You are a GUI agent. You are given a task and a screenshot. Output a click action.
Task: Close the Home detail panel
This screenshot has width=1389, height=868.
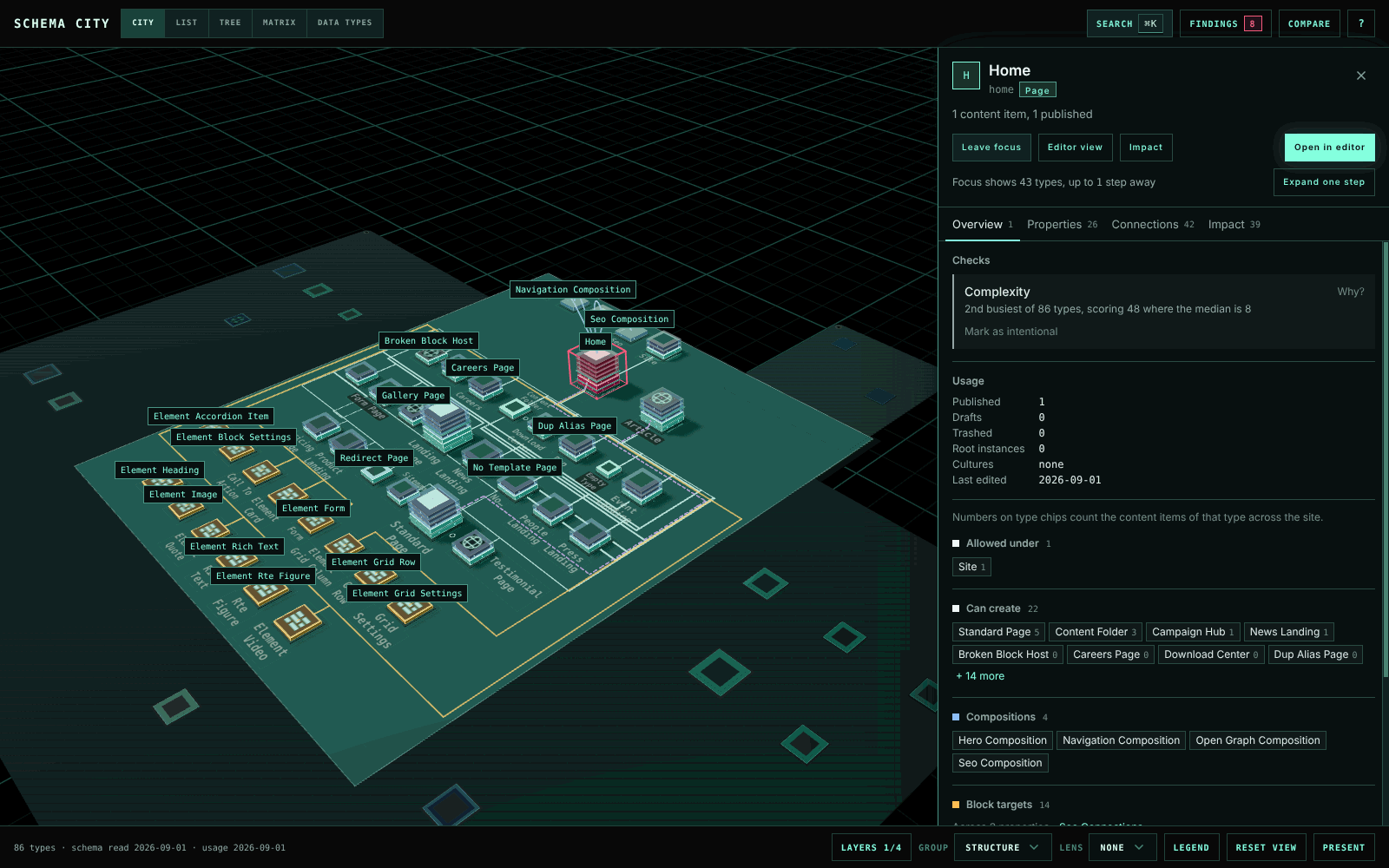(x=1361, y=76)
